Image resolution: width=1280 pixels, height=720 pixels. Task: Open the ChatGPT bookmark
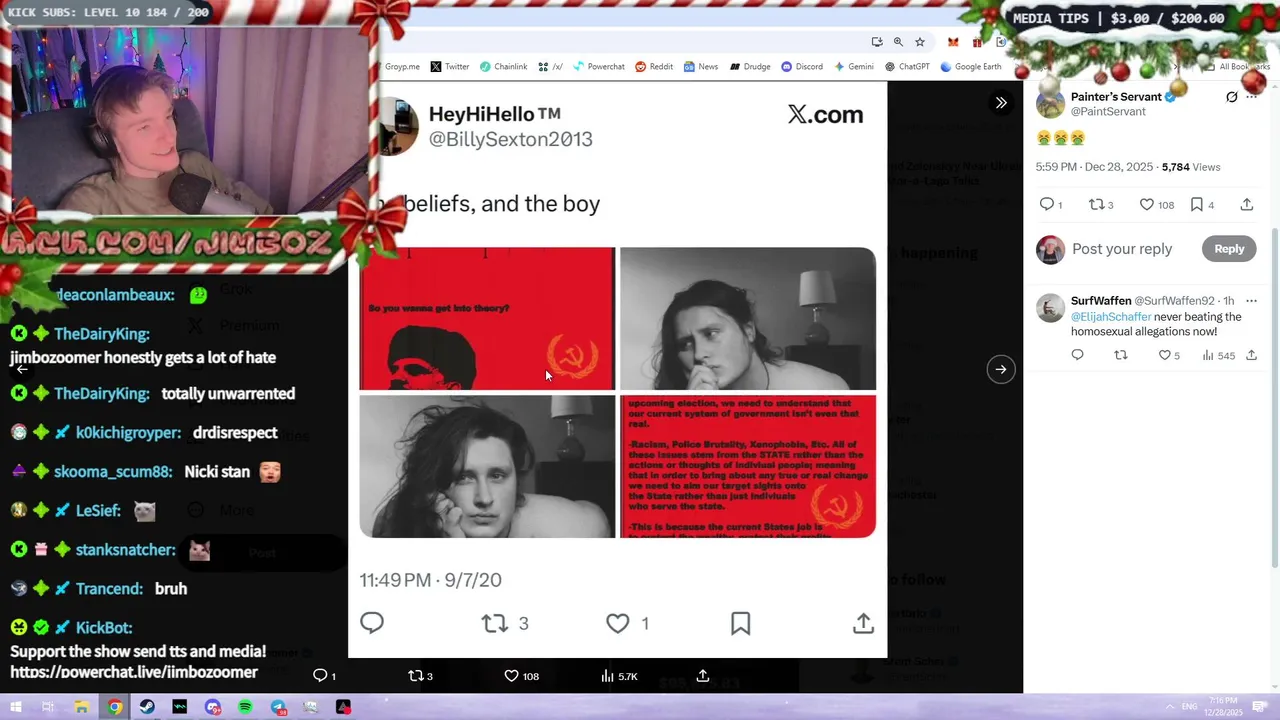click(907, 67)
